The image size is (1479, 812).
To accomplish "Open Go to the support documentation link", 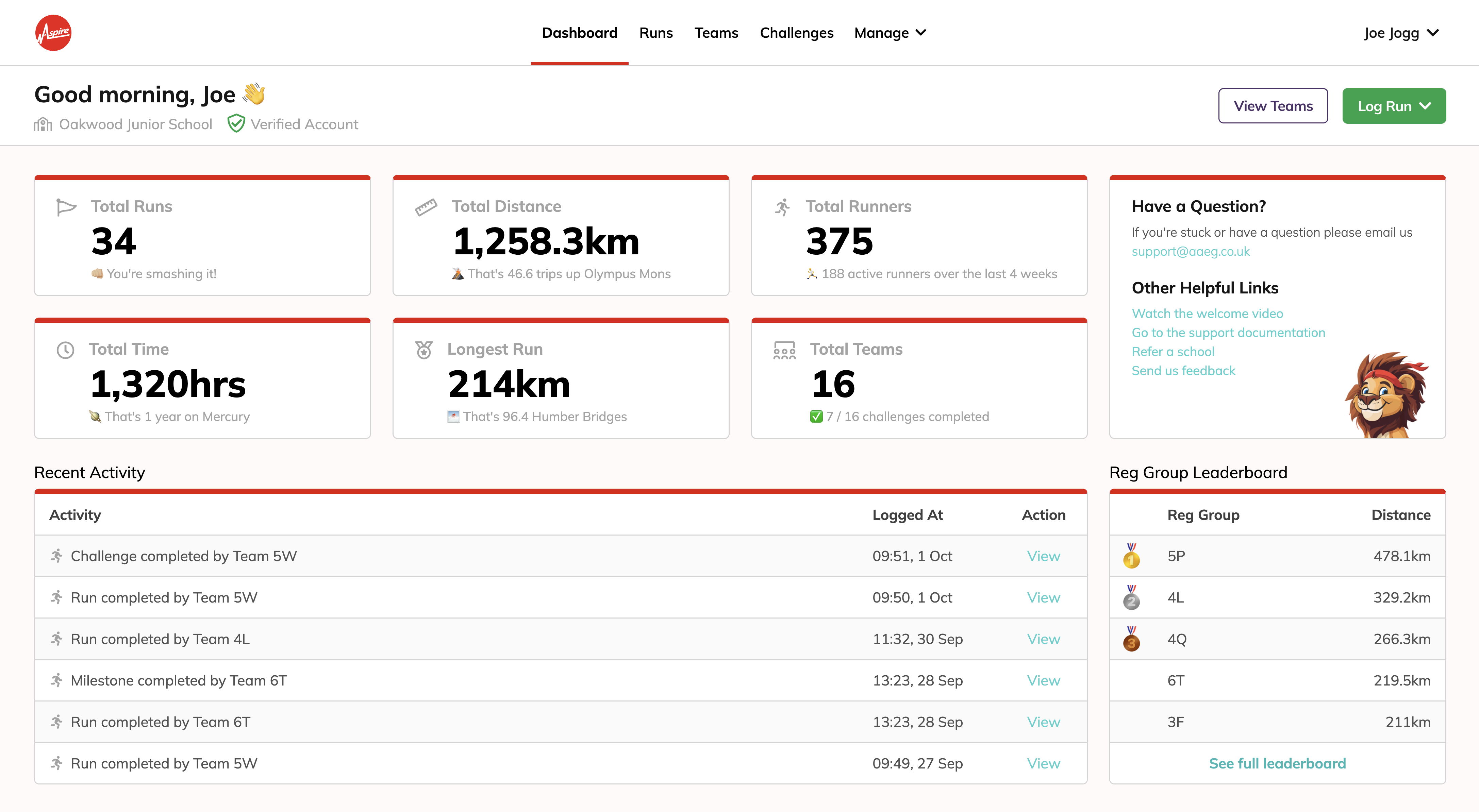I will [1228, 332].
